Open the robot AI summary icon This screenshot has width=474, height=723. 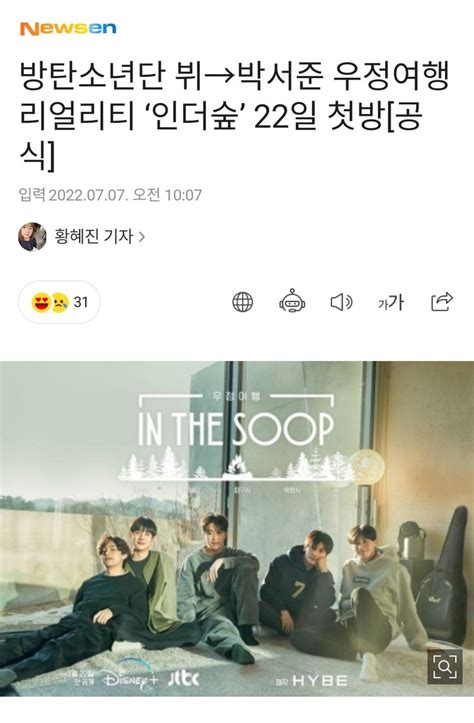[x=292, y=302]
